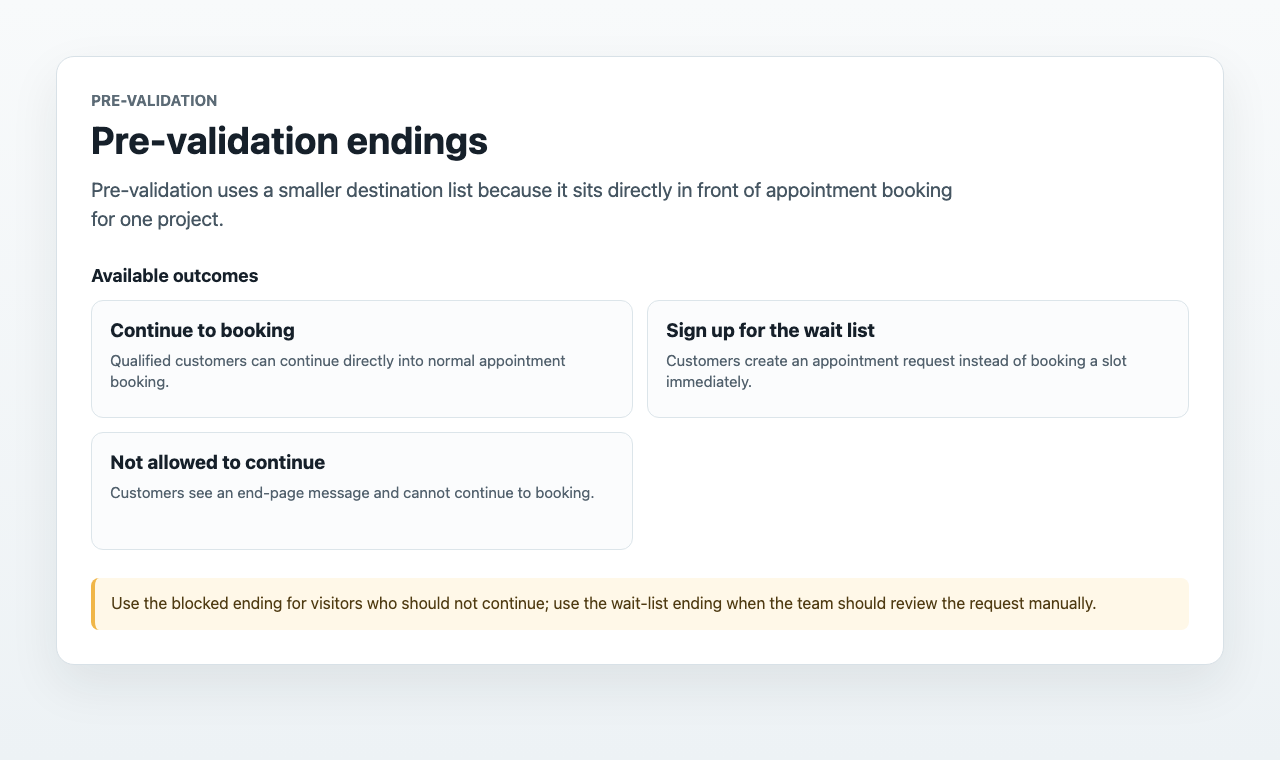Click the orange accent bar on the note
Viewport: 1280px width, 760px height.
[x=93, y=604]
